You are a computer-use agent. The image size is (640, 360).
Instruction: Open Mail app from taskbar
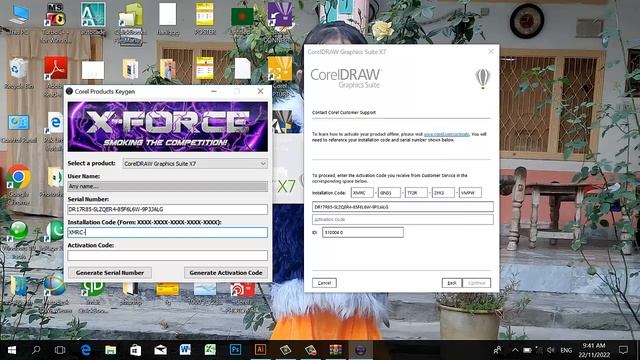pos(160,350)
